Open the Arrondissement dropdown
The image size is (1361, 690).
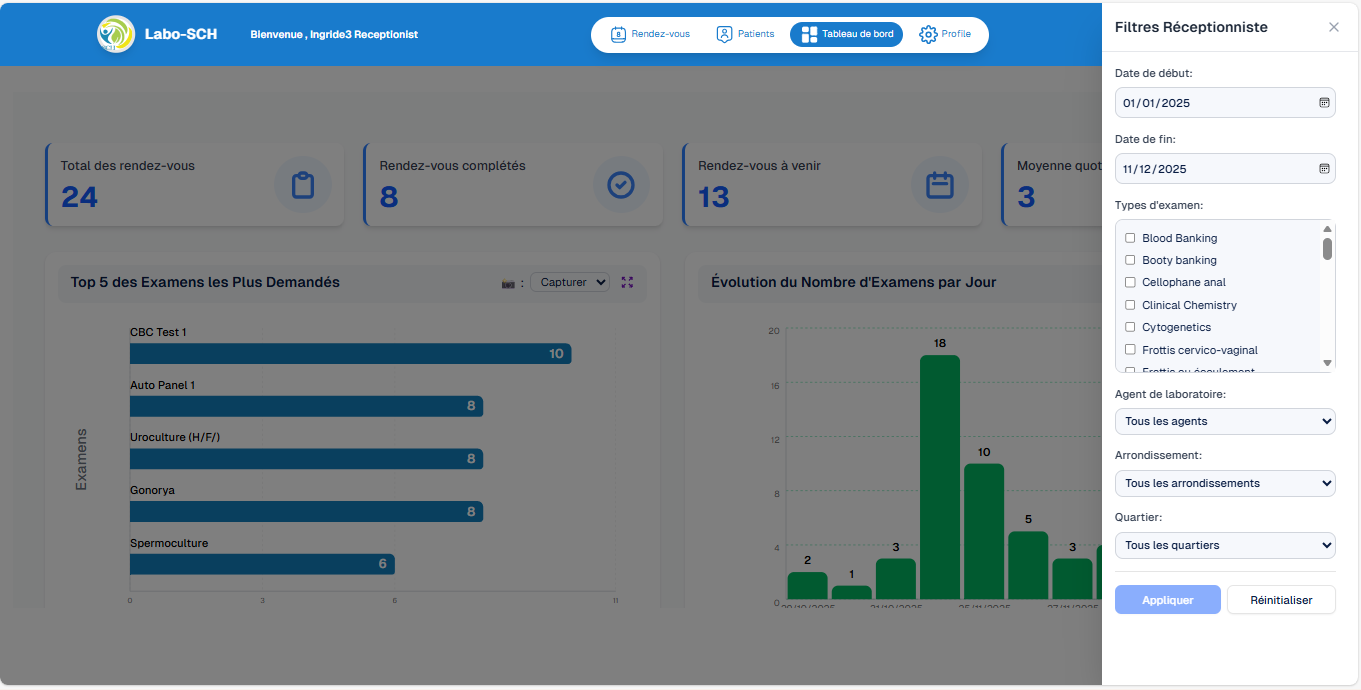pos(1224,483)
